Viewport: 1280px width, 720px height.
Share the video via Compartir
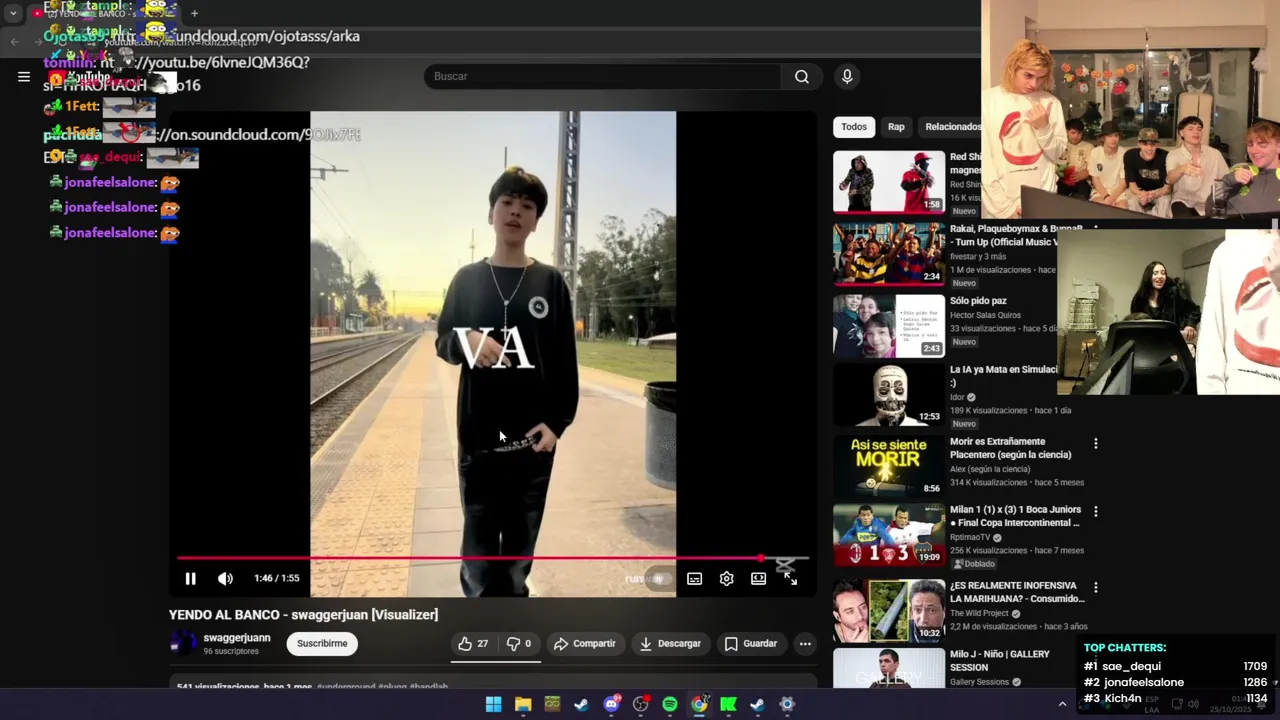[x=585, y=643]
